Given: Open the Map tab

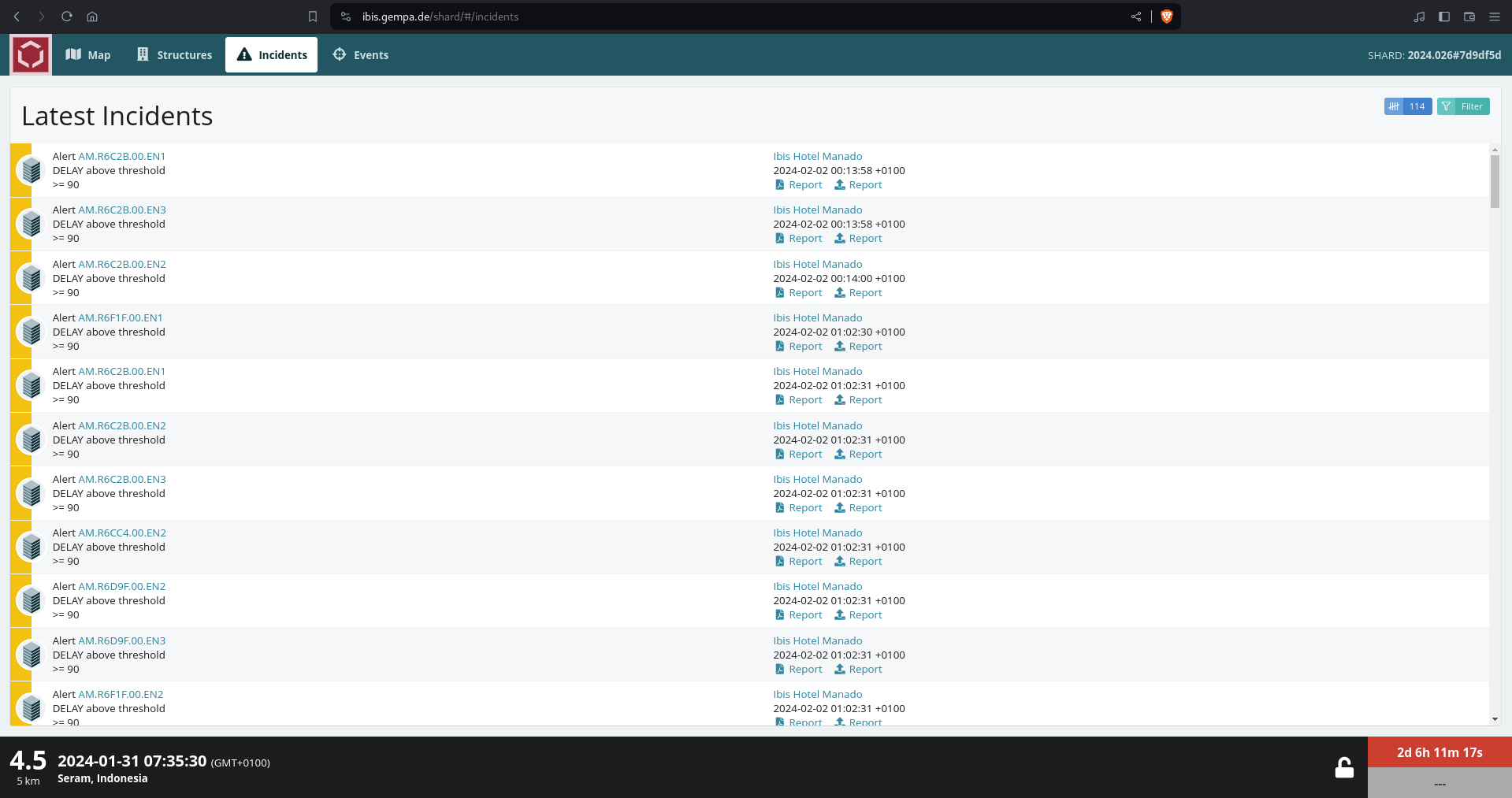Looking at the screenshot, I should tap(88, 55).
